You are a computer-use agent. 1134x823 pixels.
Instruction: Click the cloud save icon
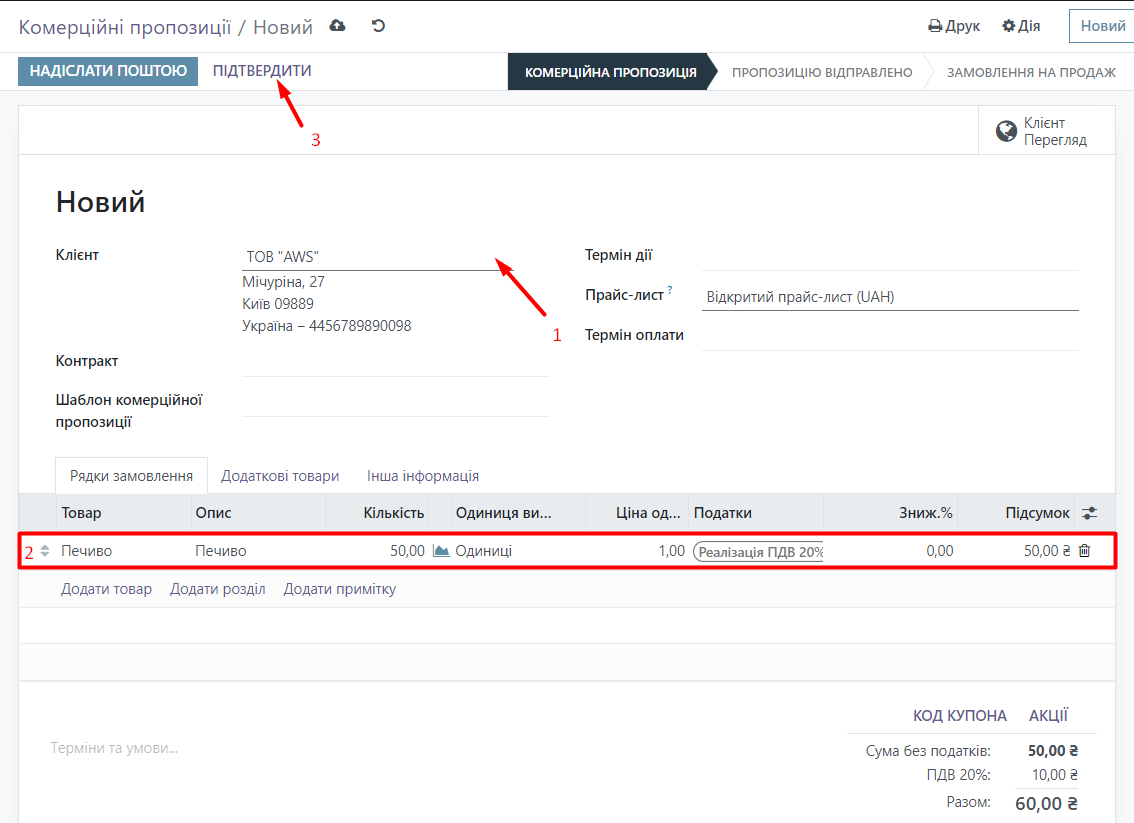[338, 26]
